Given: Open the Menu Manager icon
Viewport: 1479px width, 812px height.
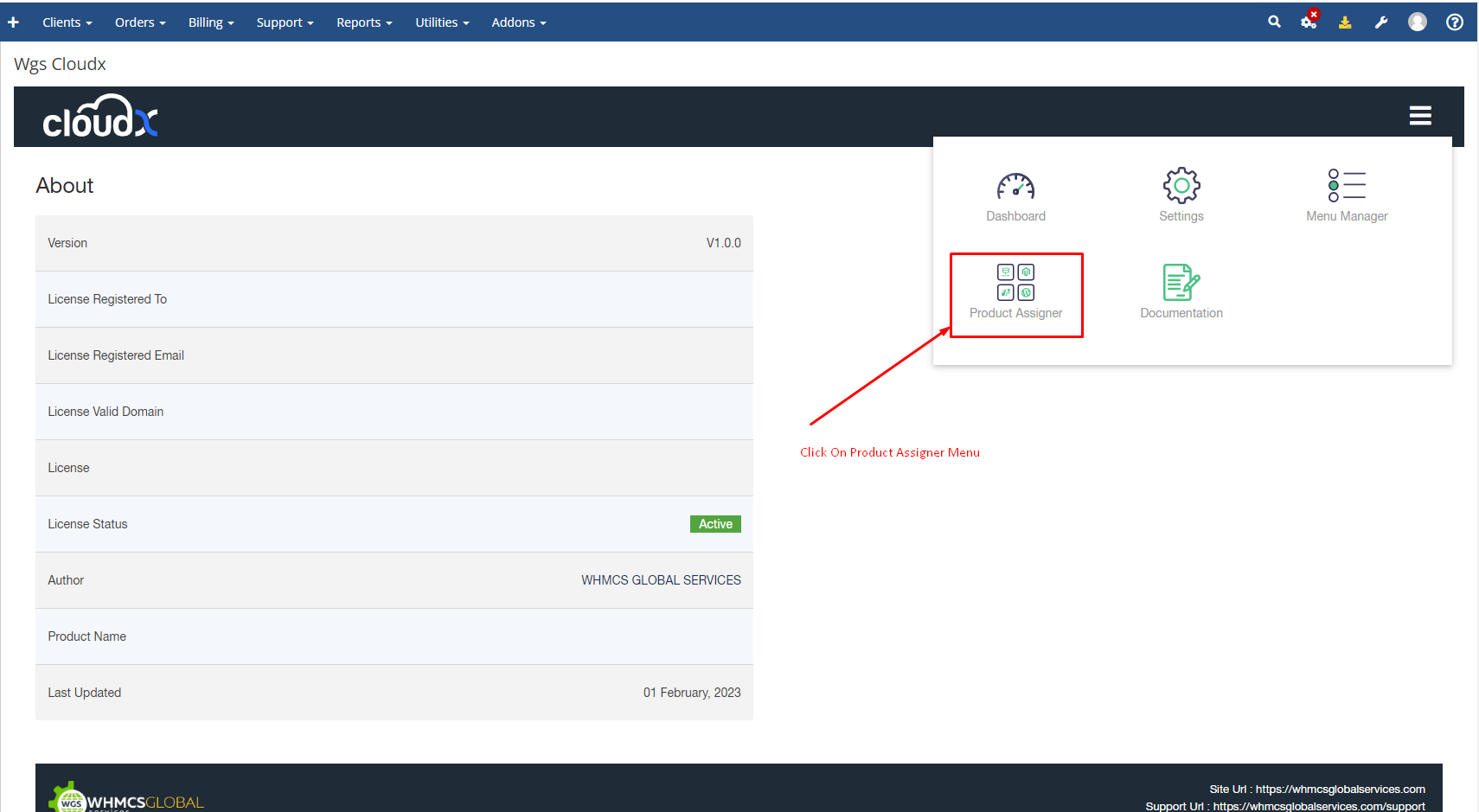Looking at the screenshot, I should point(1346,186).
